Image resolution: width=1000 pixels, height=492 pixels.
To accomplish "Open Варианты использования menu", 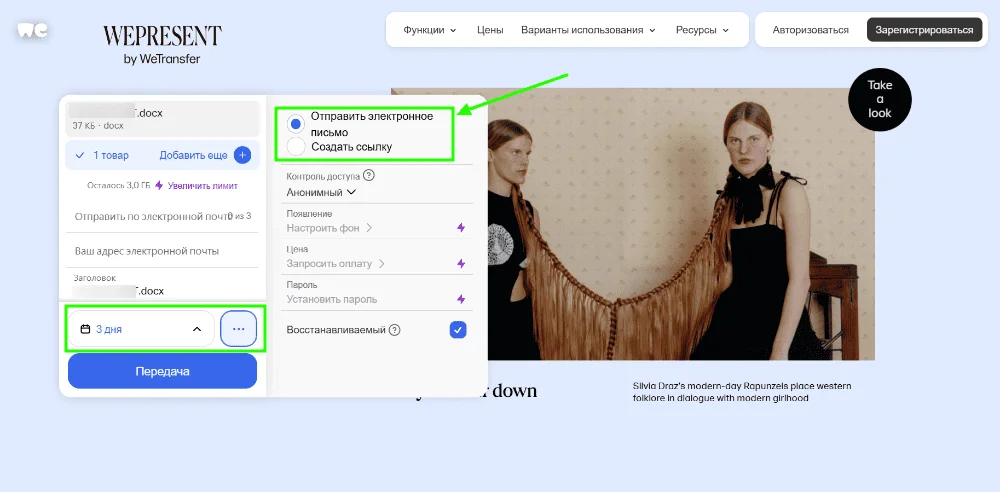I will (x=587, y=30).
